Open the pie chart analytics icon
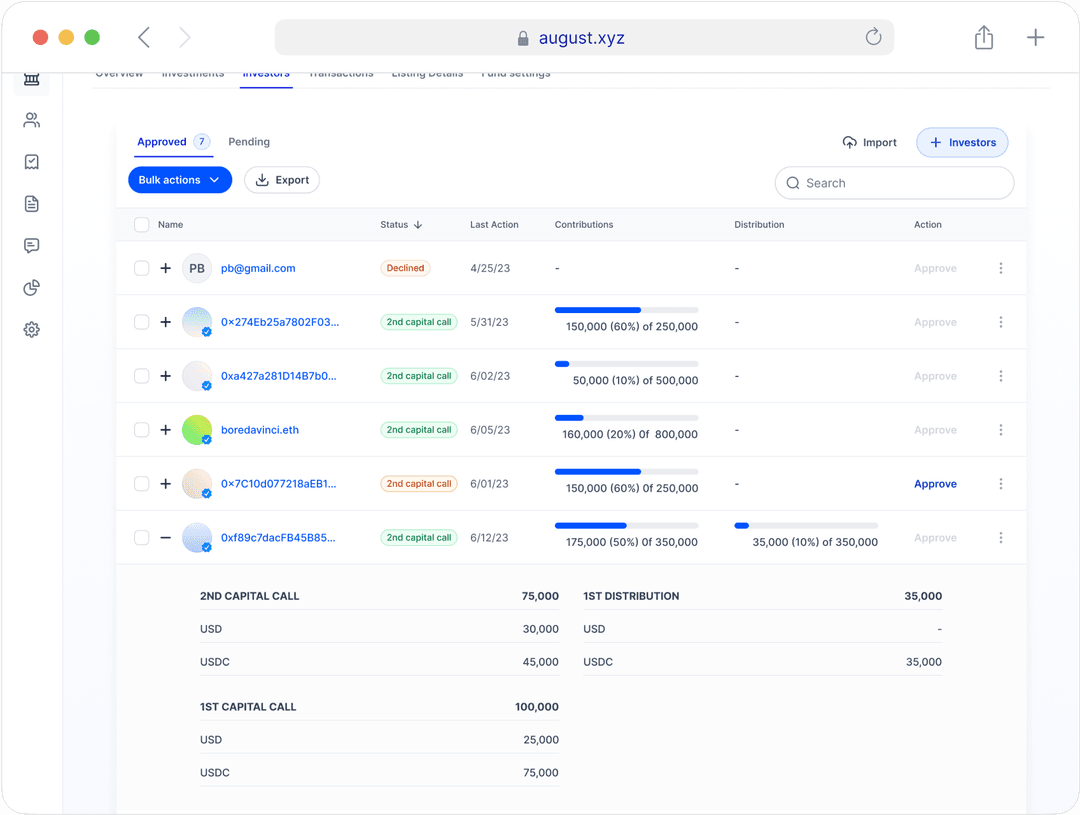The height and width of the screenshot is (815, 1080). (32, 287)
